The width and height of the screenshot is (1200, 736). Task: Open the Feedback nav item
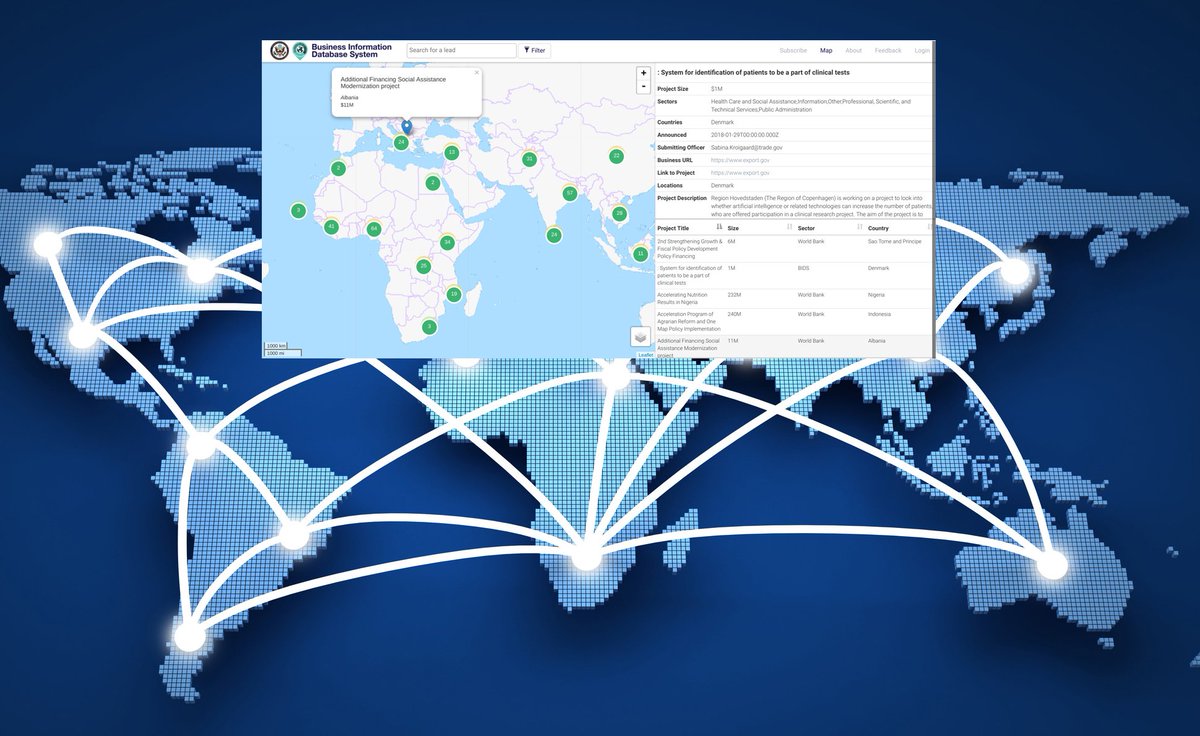[888, 50]
